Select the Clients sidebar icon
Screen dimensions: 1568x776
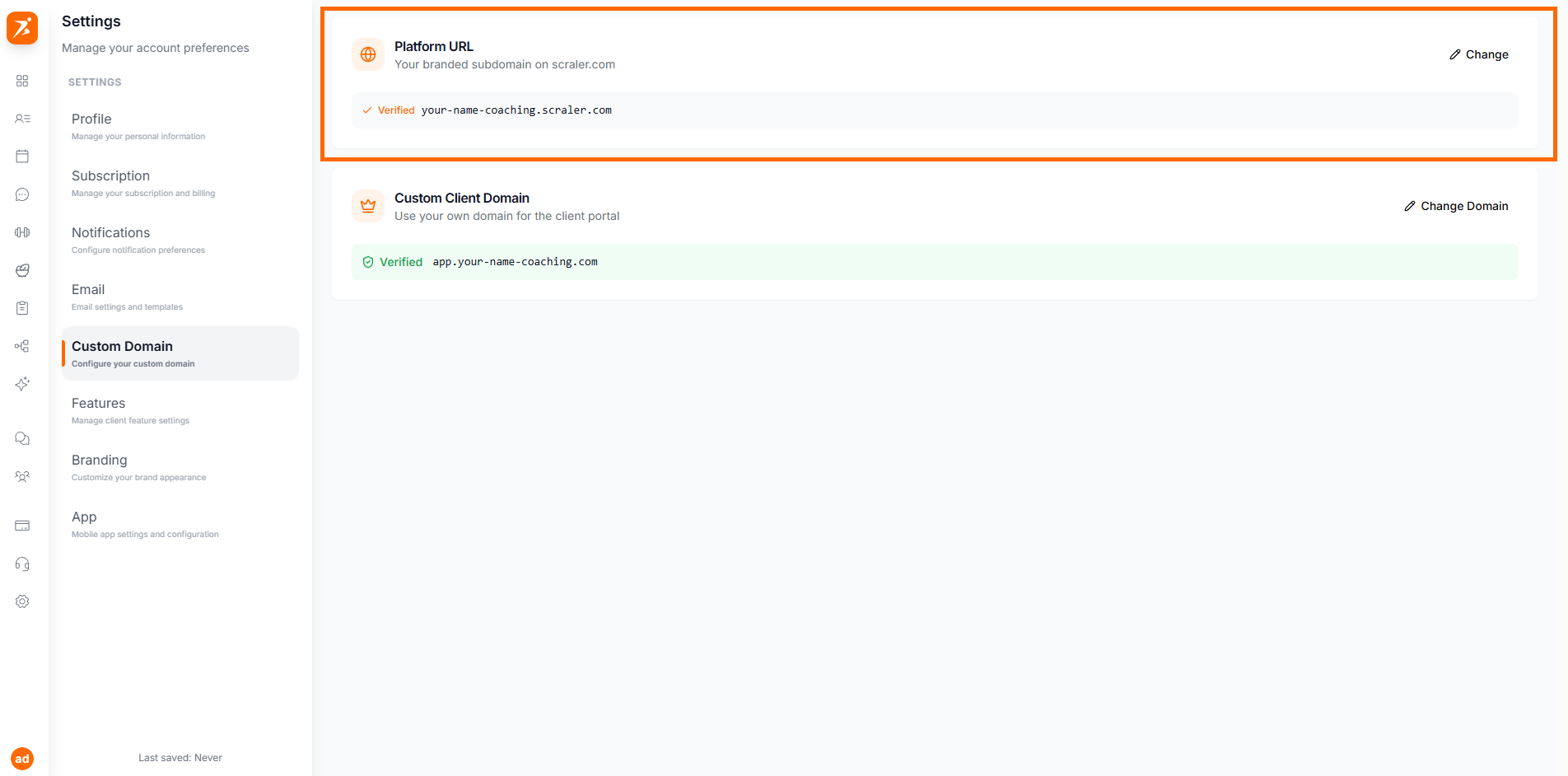coord(22,119)
